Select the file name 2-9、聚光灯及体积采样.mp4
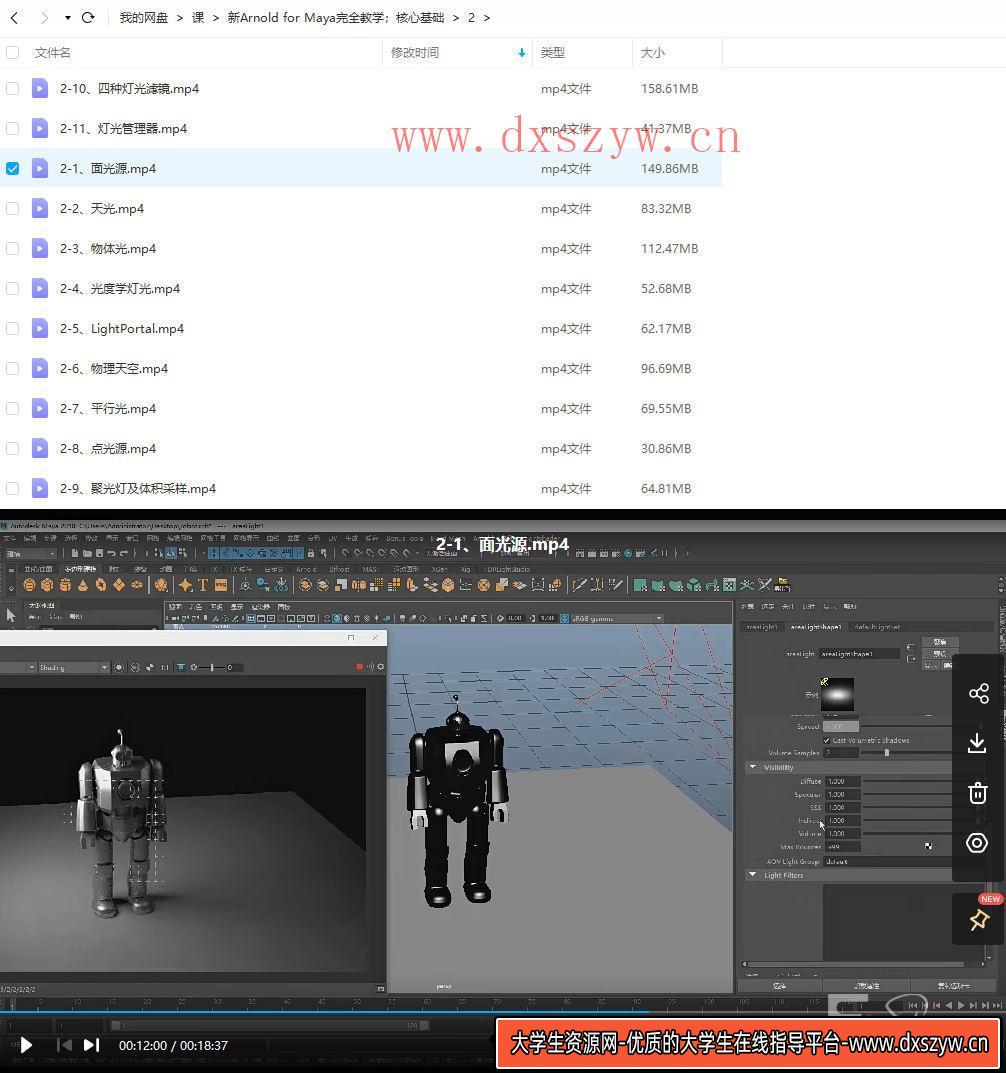 (138, 489)
